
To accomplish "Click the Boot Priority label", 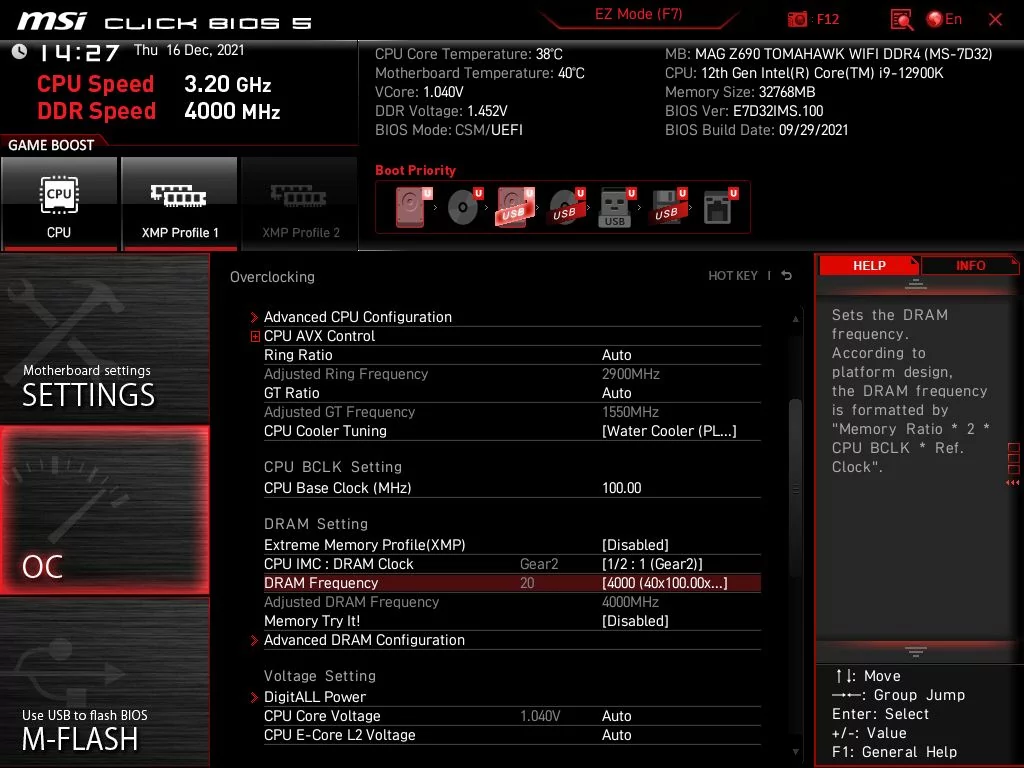I will (415, 170).
